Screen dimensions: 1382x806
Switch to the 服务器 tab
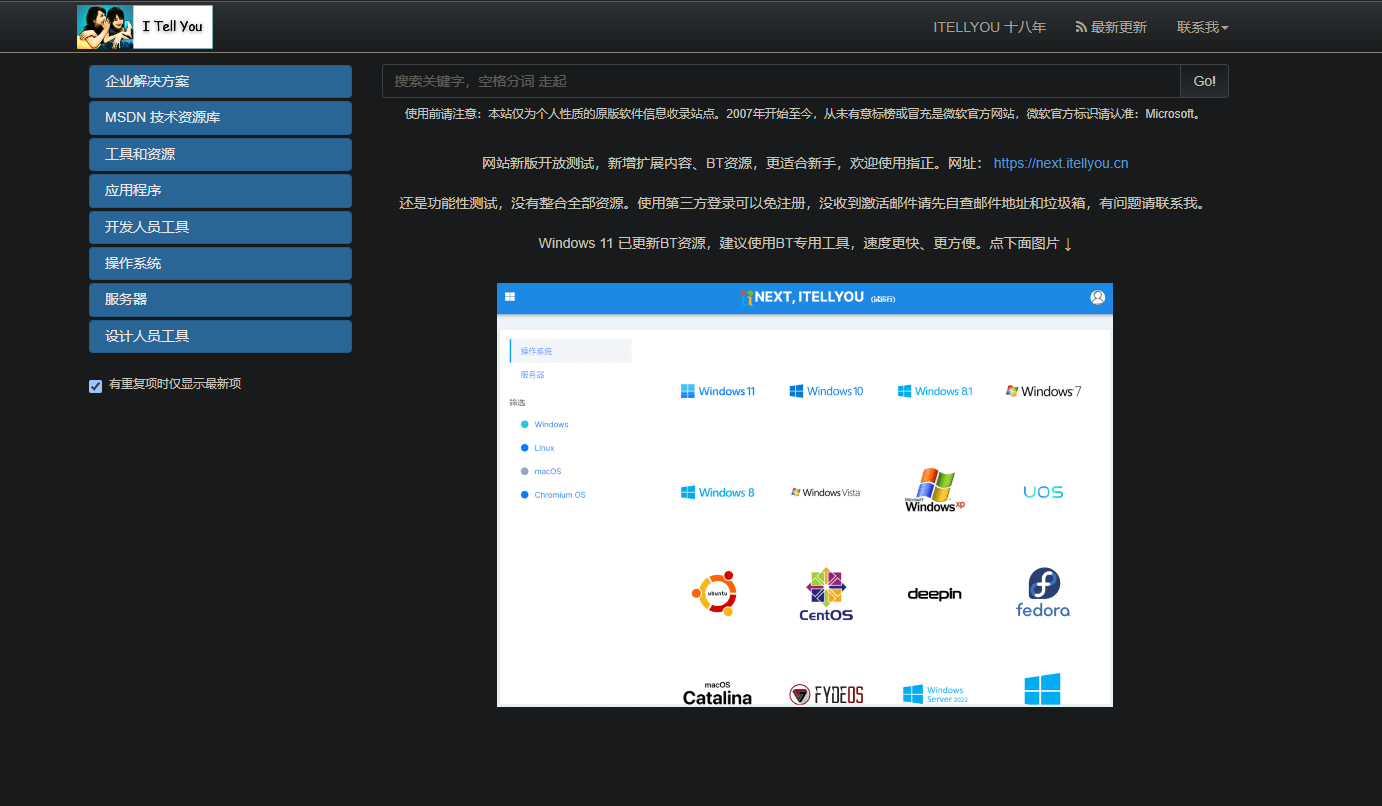(531, 374)
